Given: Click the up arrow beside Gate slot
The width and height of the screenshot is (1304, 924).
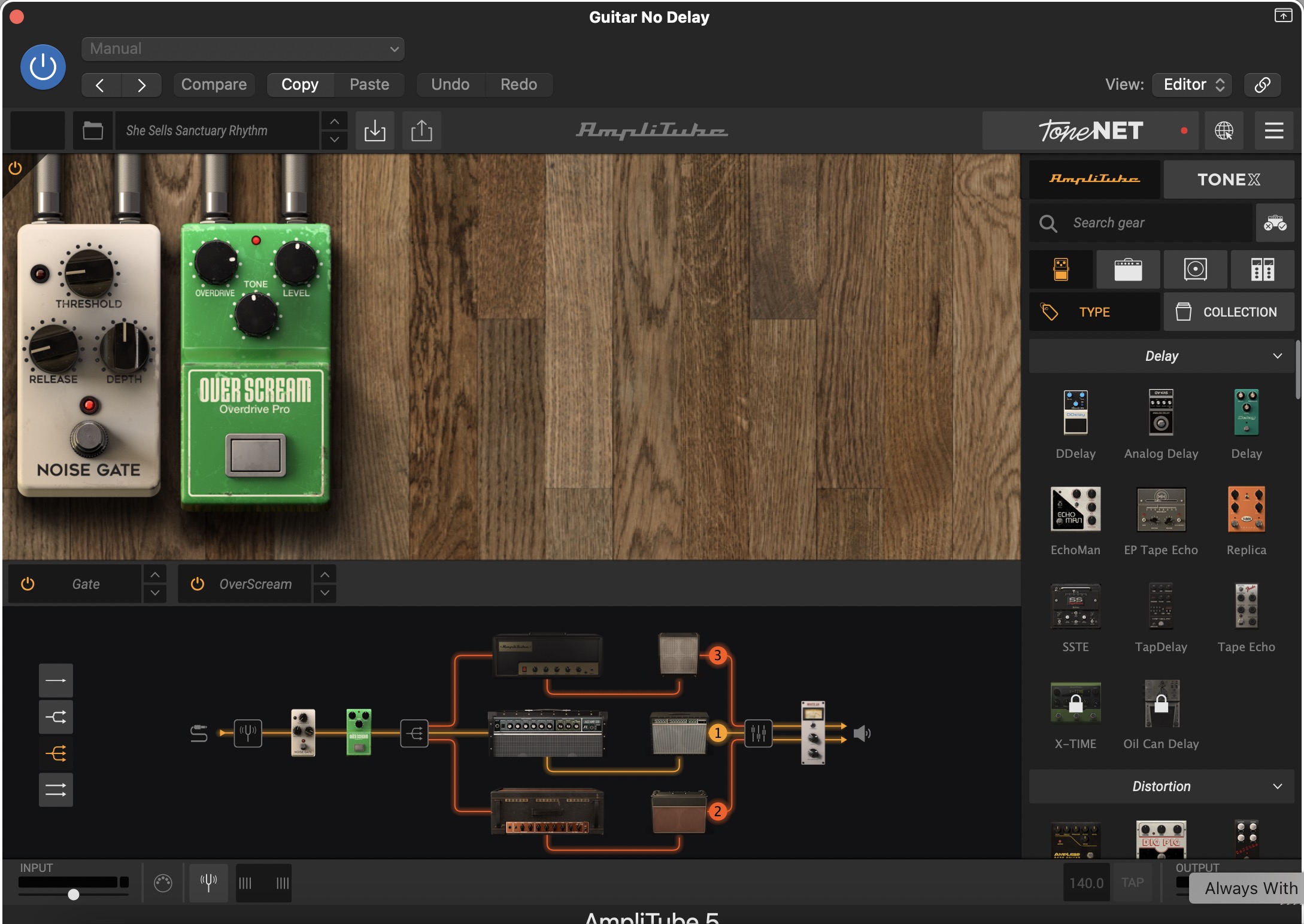Looking at the screenshot, I should 155,575.
